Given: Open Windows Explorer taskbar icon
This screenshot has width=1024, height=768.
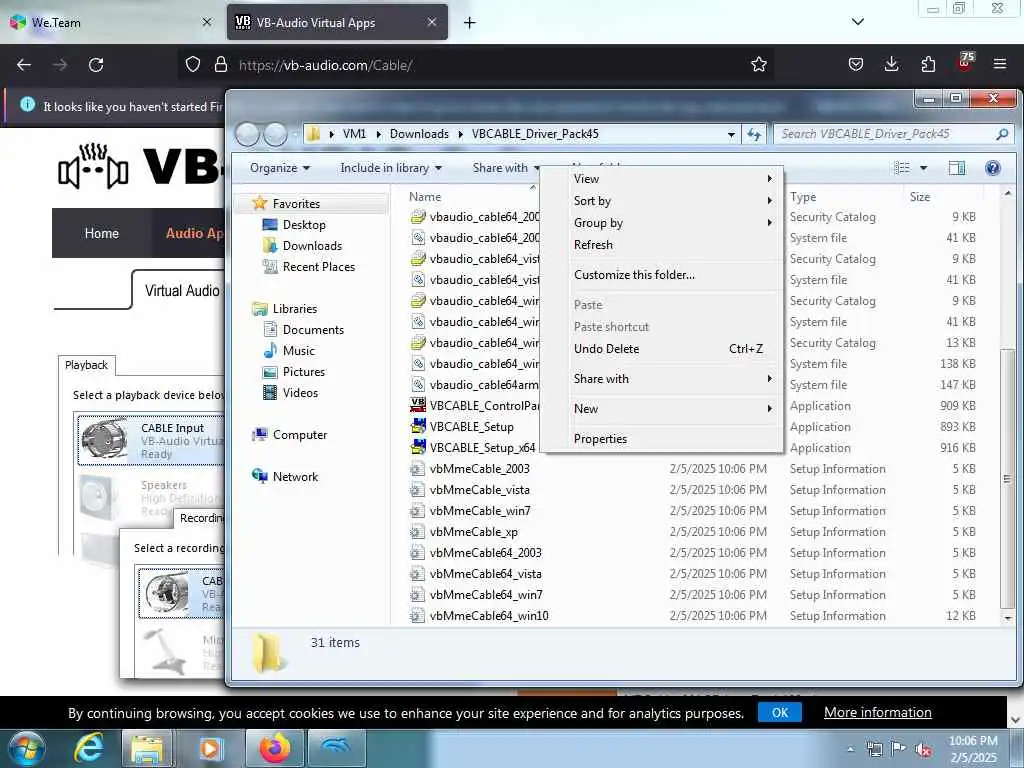Looking at the screenshot, I should coord(148,748).
